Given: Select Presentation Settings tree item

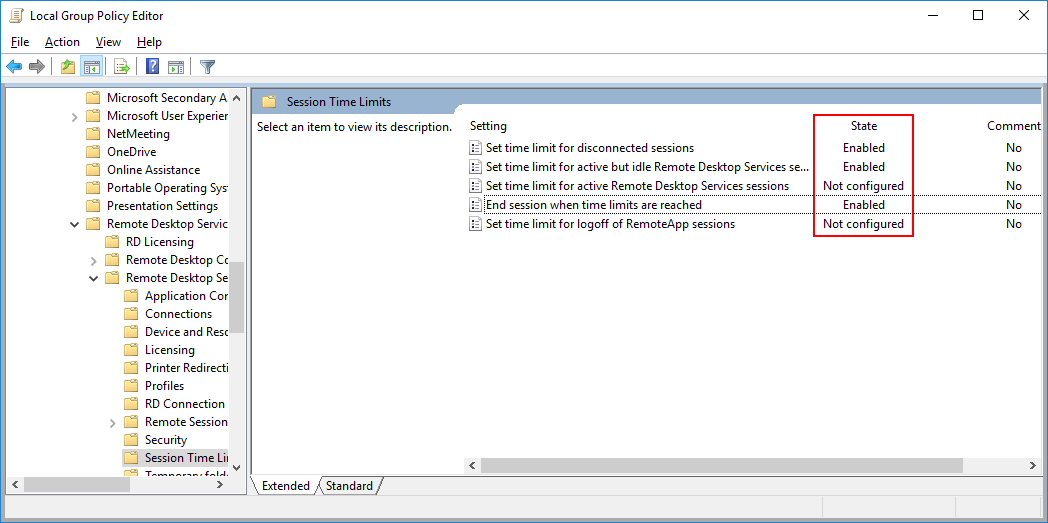Looking at the screenshot, I should 162,206.
